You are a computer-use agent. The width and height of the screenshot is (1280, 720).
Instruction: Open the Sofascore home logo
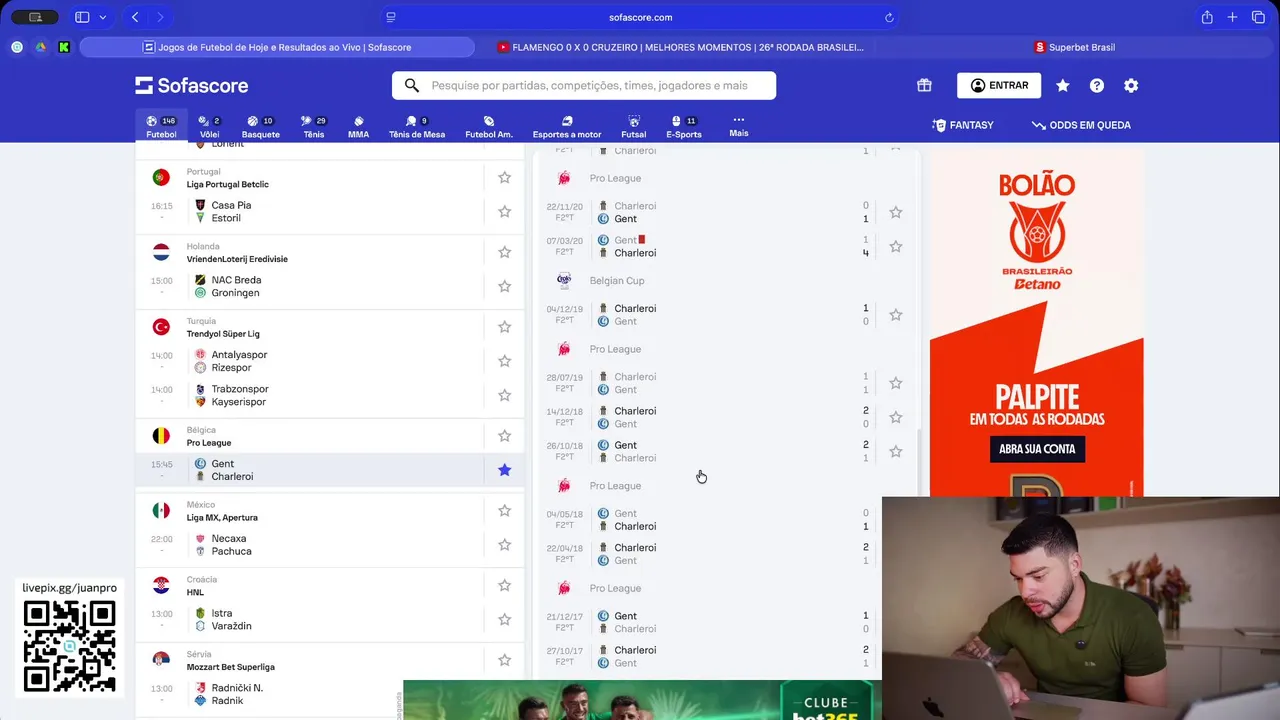[x=192, y=86]
